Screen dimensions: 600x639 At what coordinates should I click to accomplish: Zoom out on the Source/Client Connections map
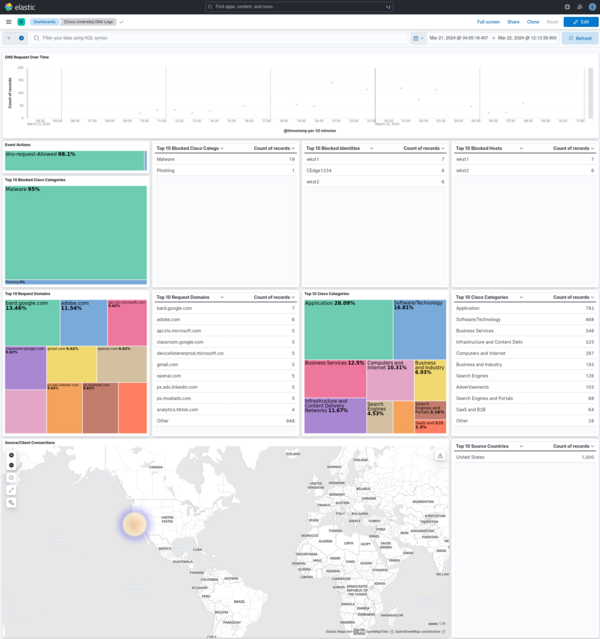click(x=12, y=465)
